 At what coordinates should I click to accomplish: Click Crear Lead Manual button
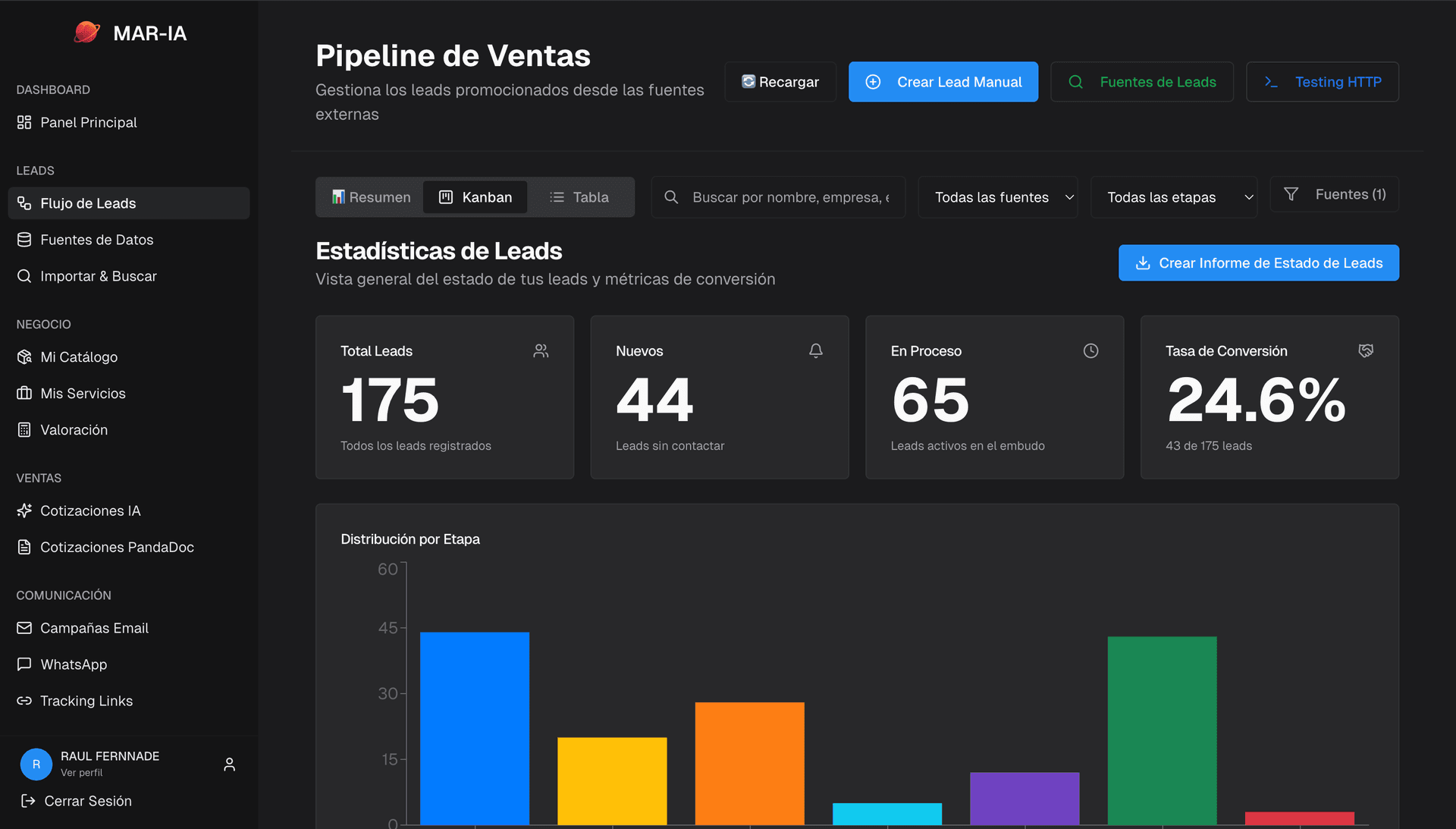click(943, 82)
